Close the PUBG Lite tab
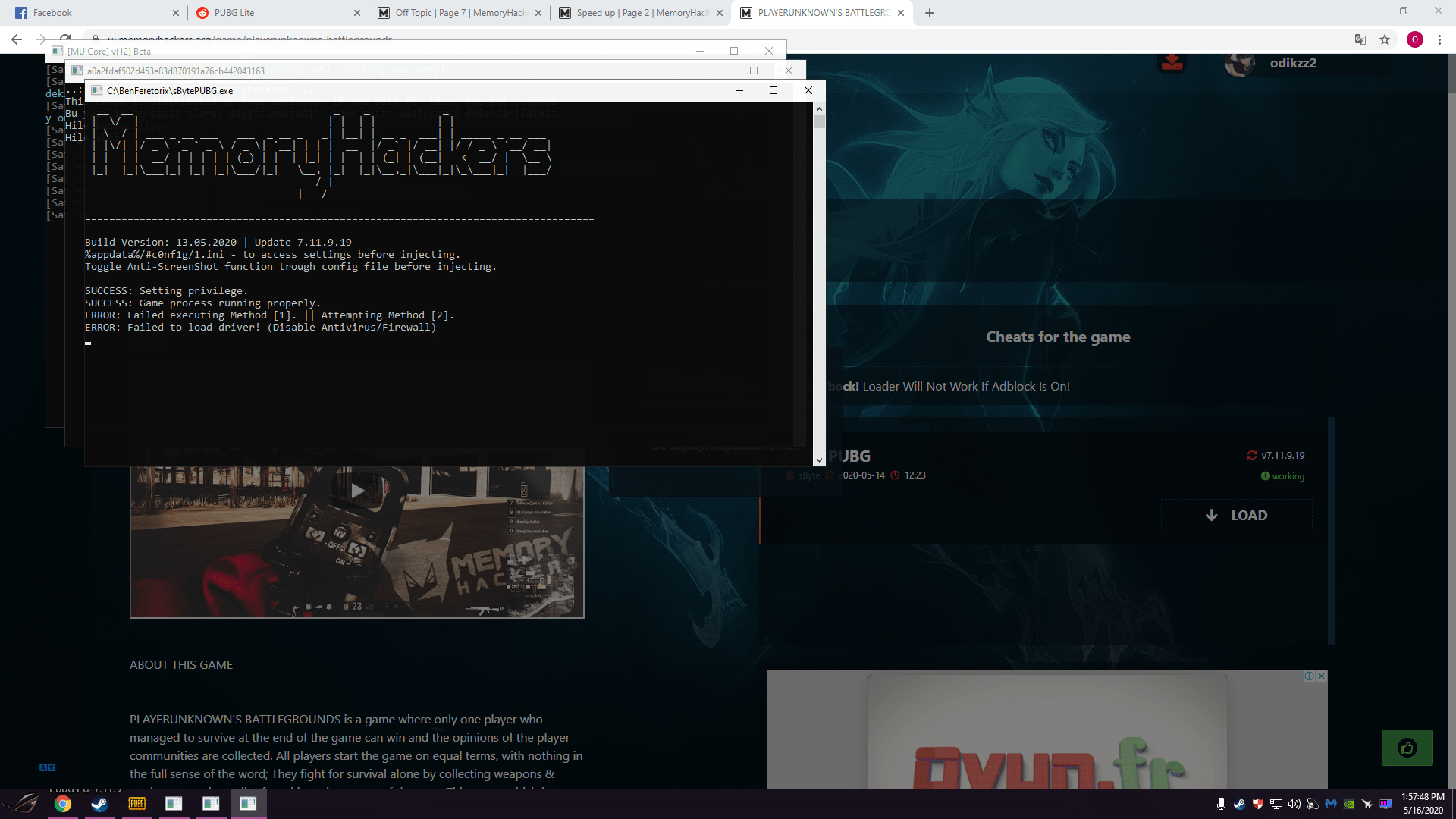1456x819 pixels. [x=357, y=13]
